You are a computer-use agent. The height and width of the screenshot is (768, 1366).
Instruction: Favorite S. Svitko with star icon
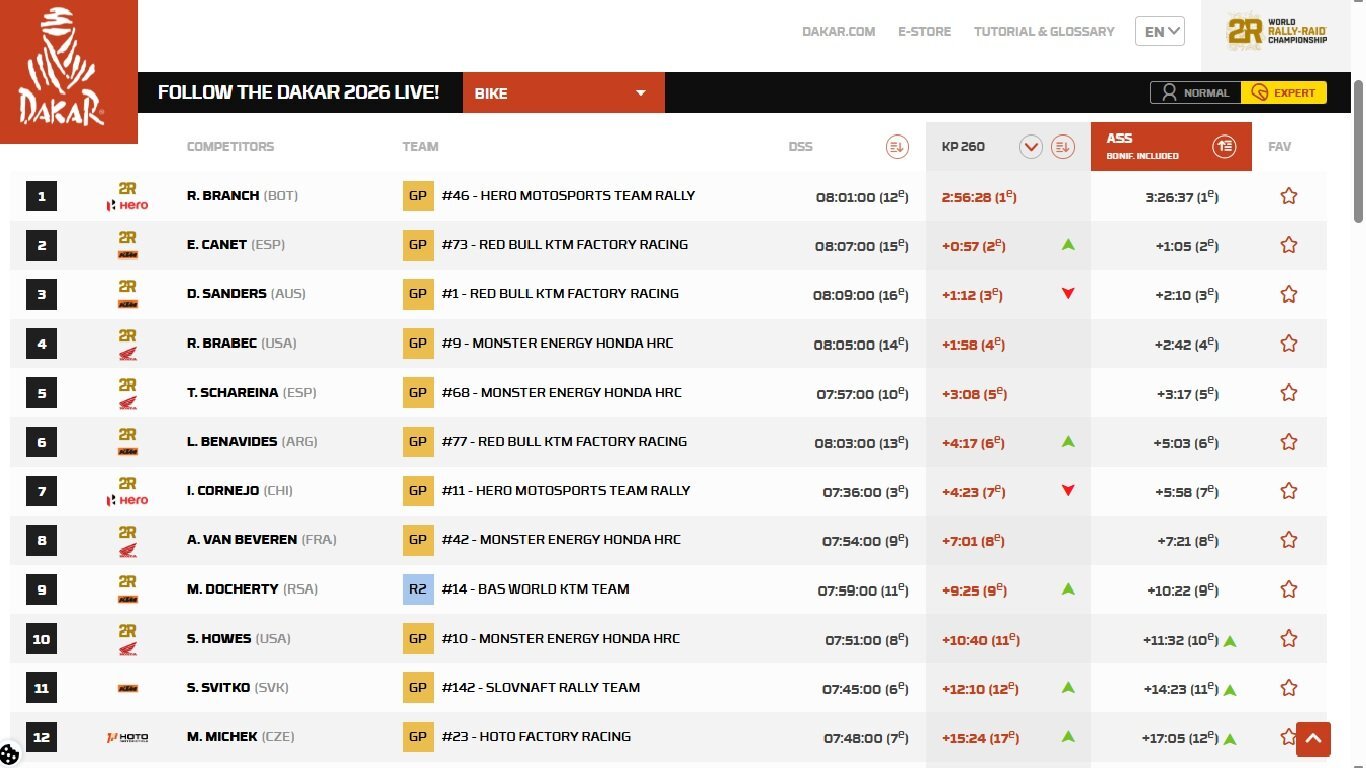[1289, 687]
